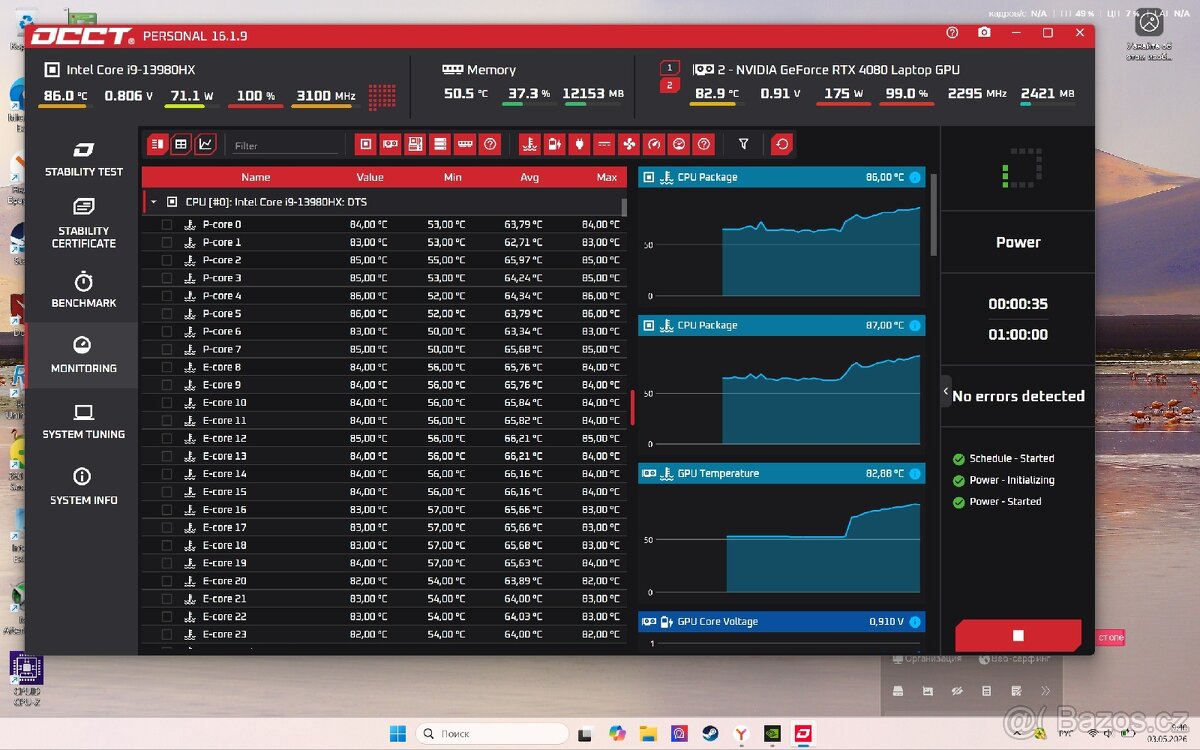The width and height of the screenshot is (1200, 750).
Task: Click the 'No errors detected' status text
Action: [1018, 396]
